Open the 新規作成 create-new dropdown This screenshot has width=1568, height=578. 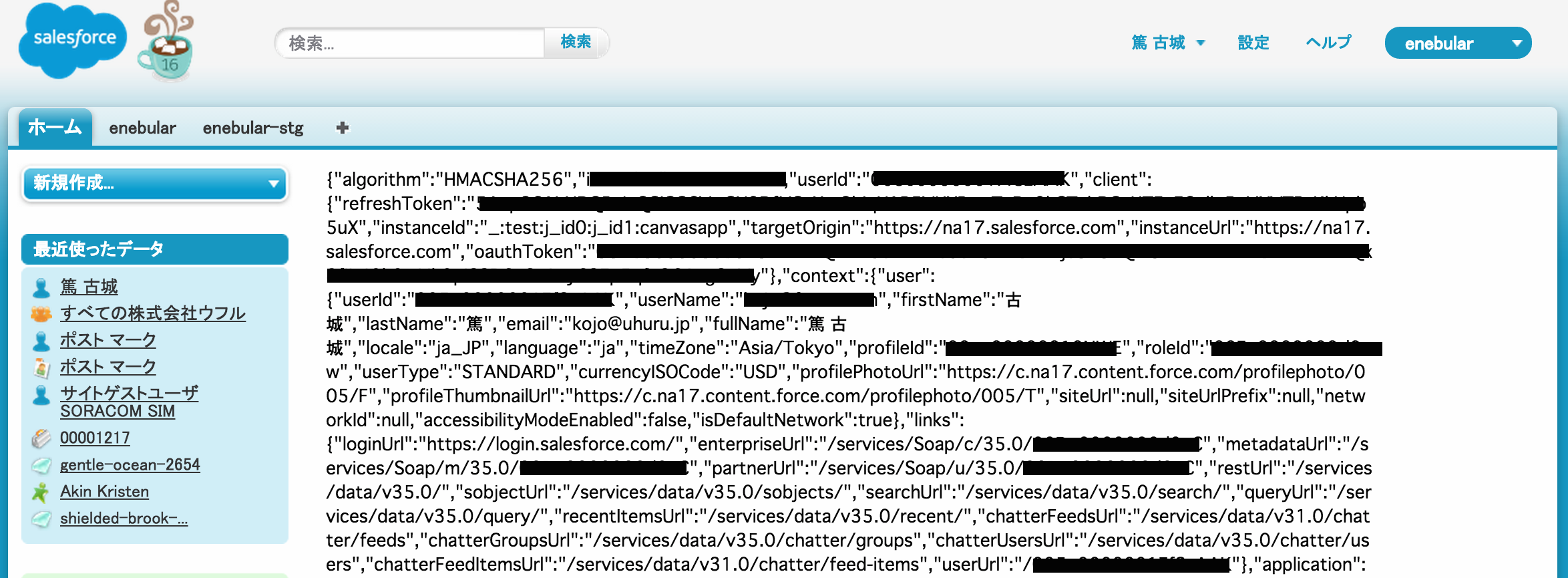click(155, 183)
